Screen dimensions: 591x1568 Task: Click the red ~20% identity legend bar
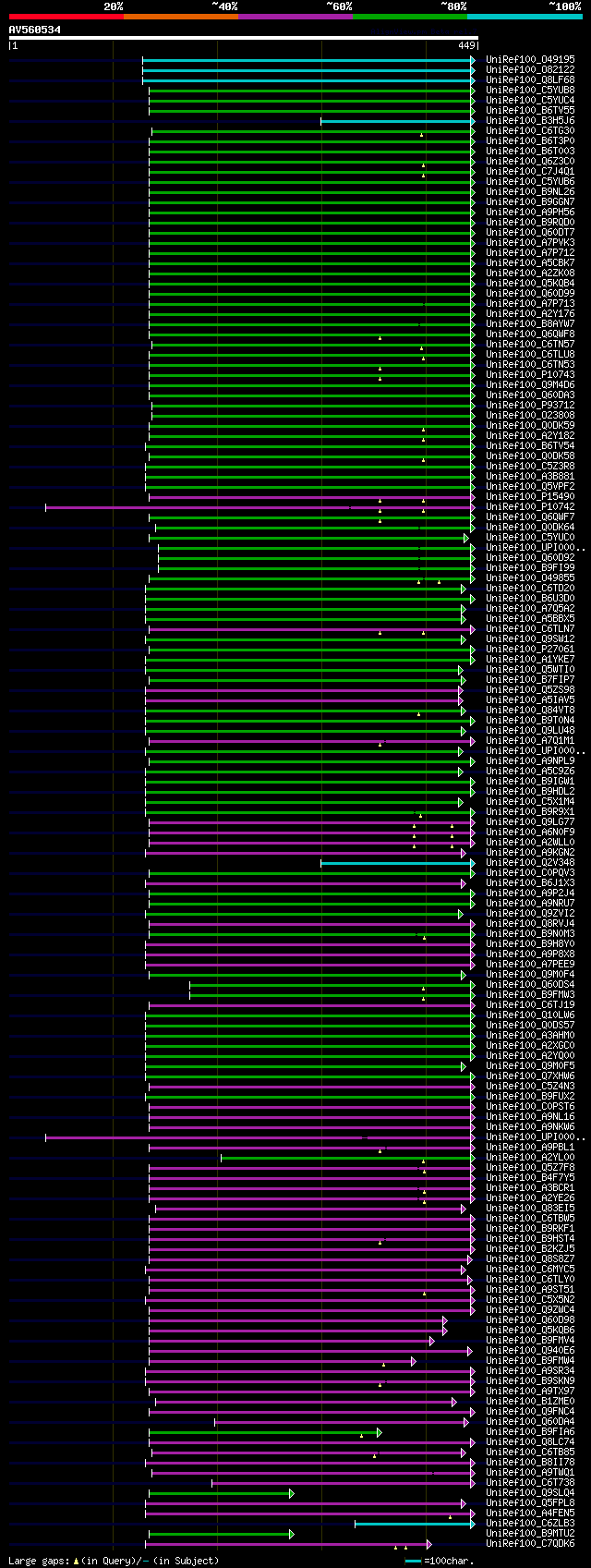pos(66,16)
